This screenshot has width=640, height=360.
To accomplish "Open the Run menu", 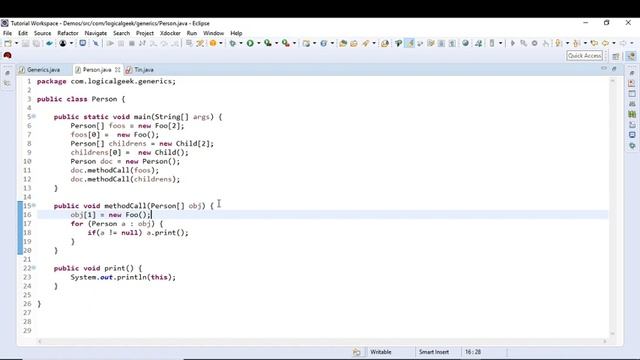I will tap(192, 33).
